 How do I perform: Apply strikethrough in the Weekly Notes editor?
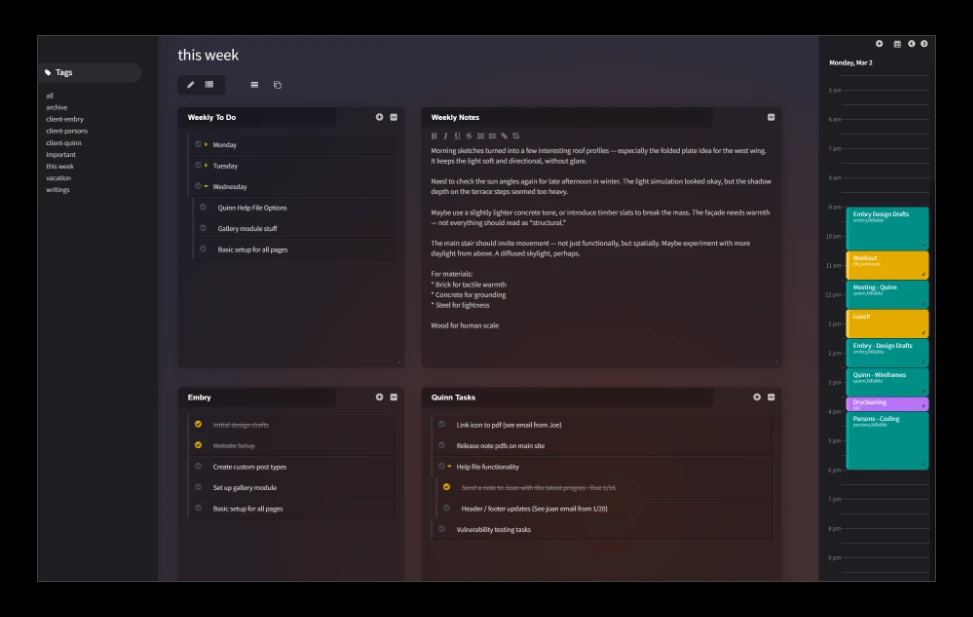pos(469,135)
